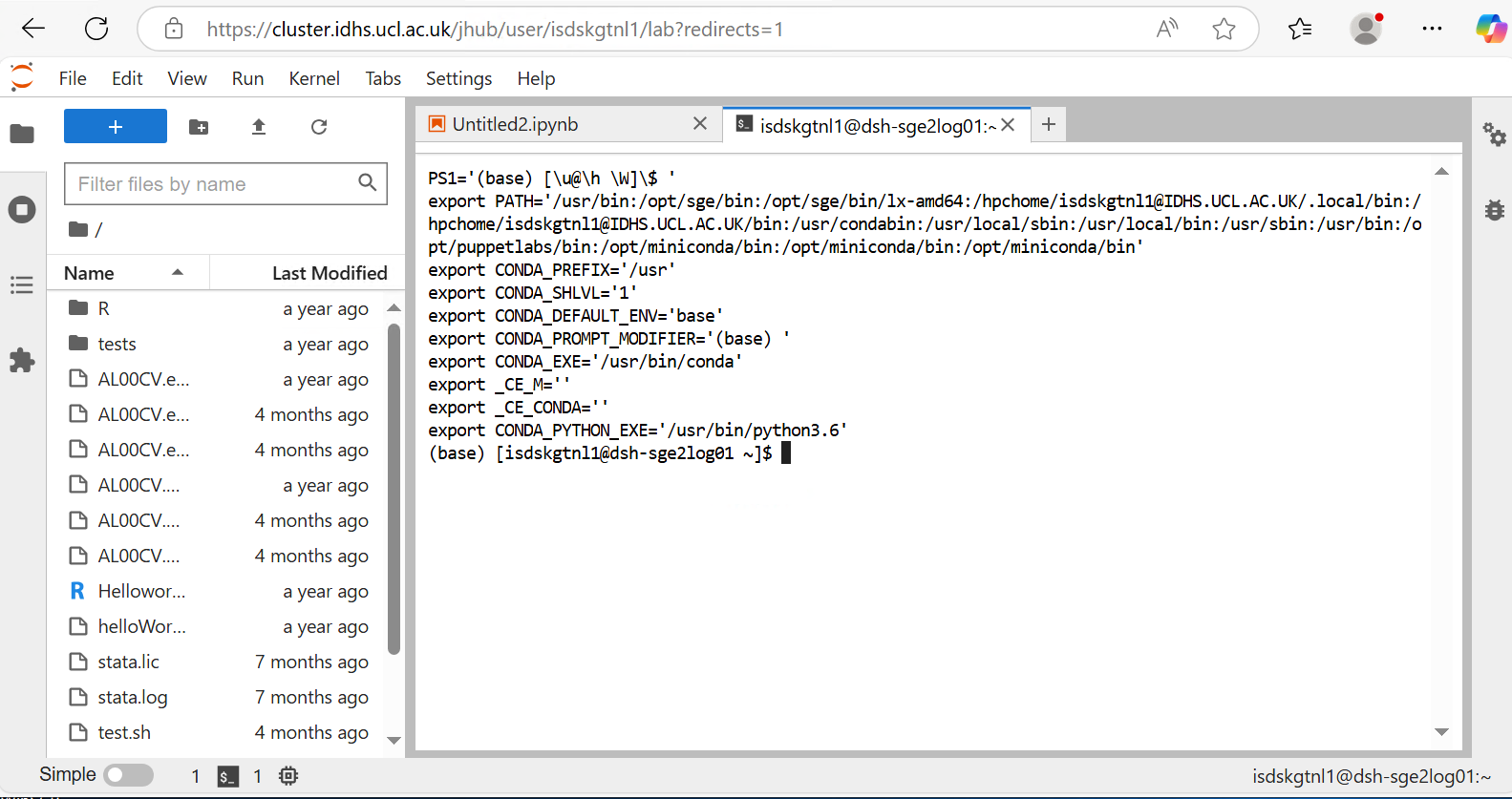This screenshot has width=1512, height=799.
Task: Click the terminals count 1 in status bar
Action: (196, 776)
